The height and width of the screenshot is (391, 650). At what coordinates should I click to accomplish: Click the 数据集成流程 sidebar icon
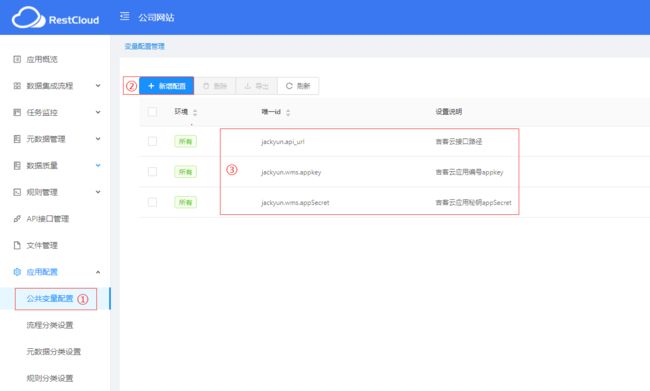[17, 86]
